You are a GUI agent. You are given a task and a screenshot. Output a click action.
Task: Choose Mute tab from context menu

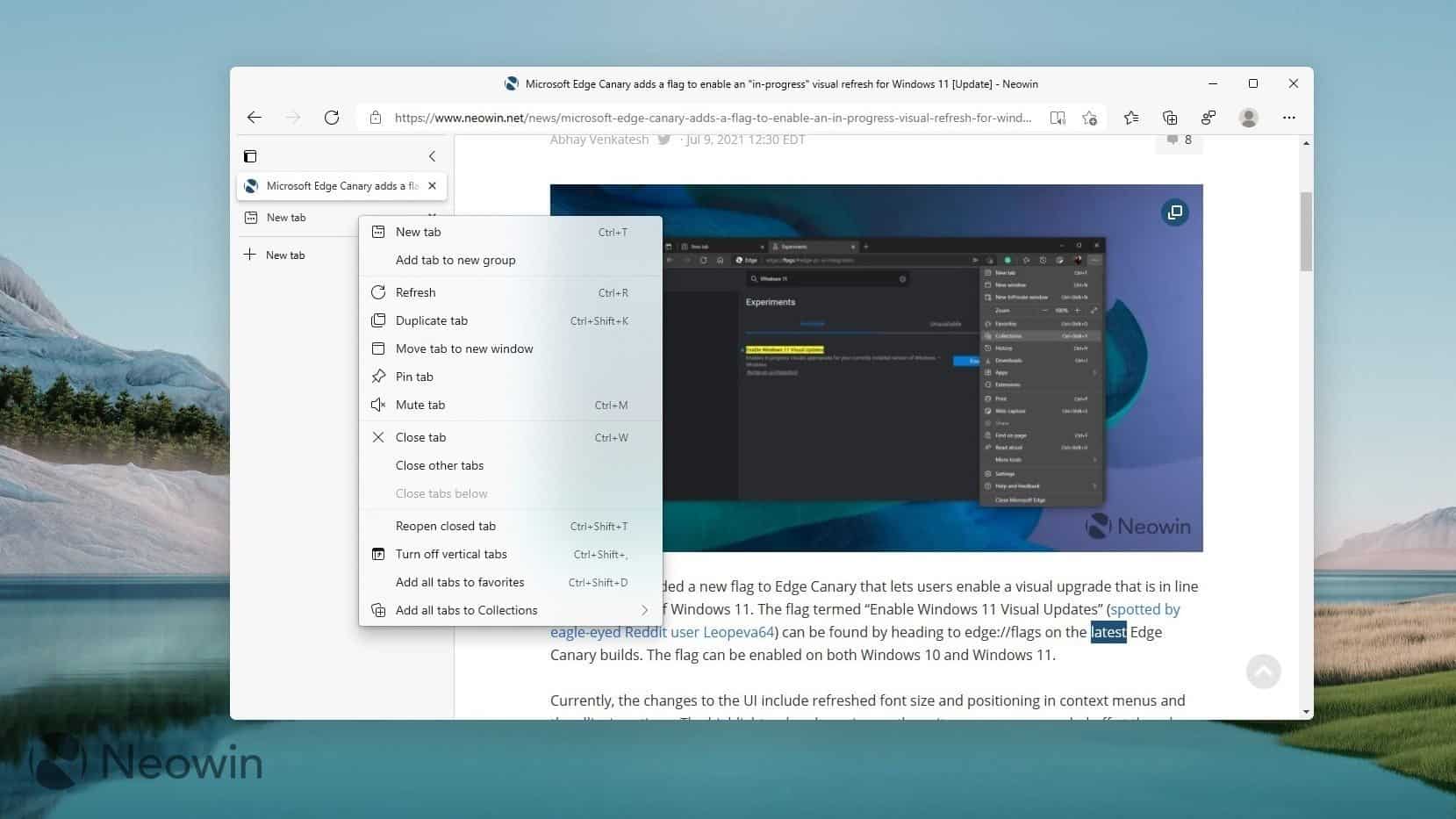420,405
